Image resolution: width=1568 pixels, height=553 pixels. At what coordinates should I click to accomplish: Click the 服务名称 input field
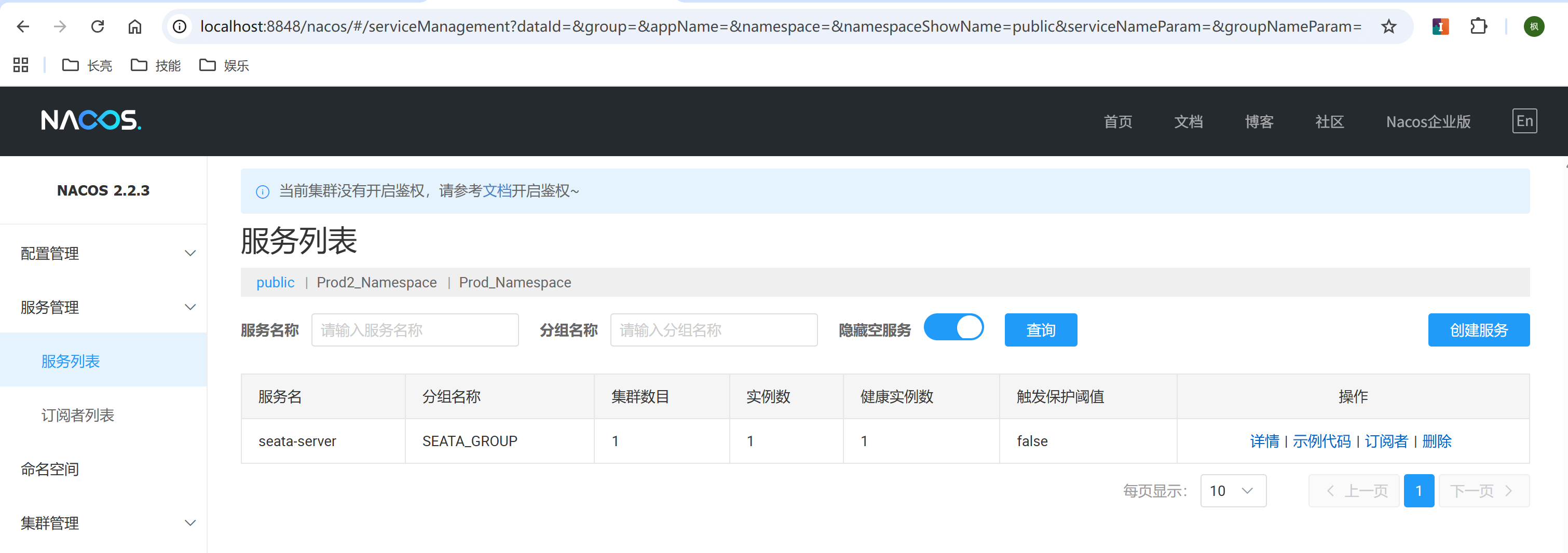[415, 330]
